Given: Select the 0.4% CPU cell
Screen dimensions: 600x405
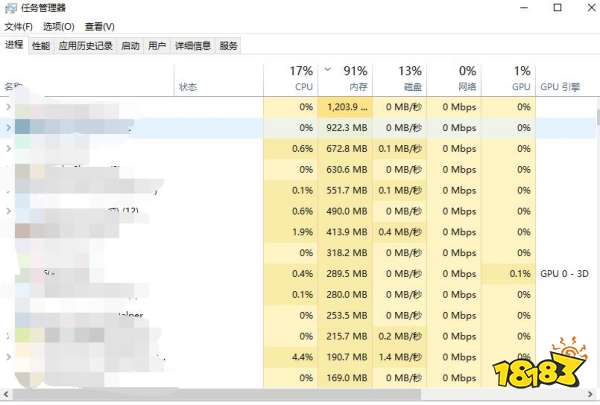Looking at the screenshot, I should pyautogui.click(x=291, y=274).
